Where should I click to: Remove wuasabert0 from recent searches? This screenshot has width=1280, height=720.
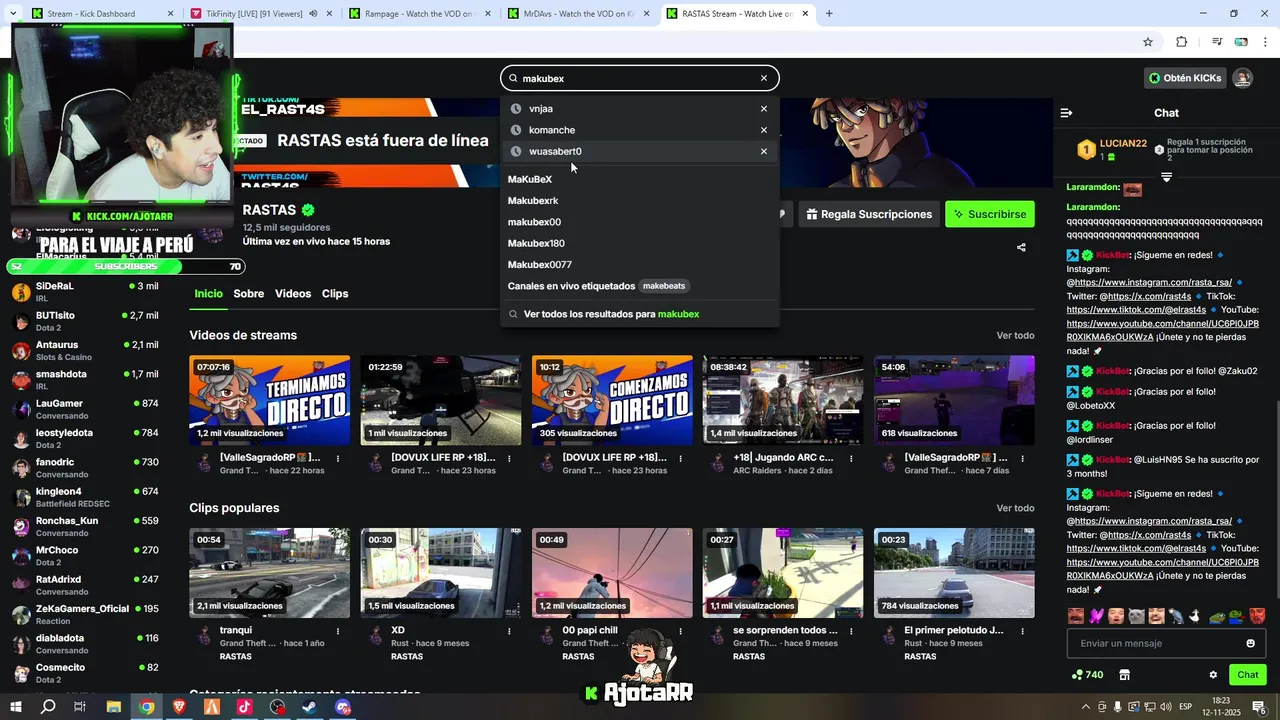click(x=764, y=152)
